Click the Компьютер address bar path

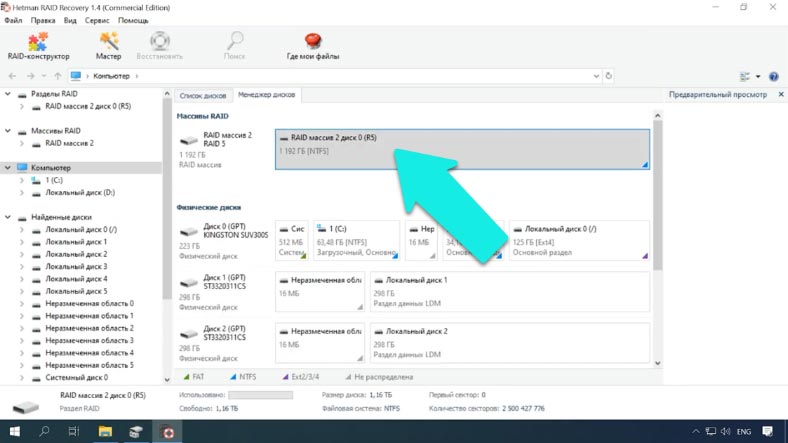pos(111,76)
